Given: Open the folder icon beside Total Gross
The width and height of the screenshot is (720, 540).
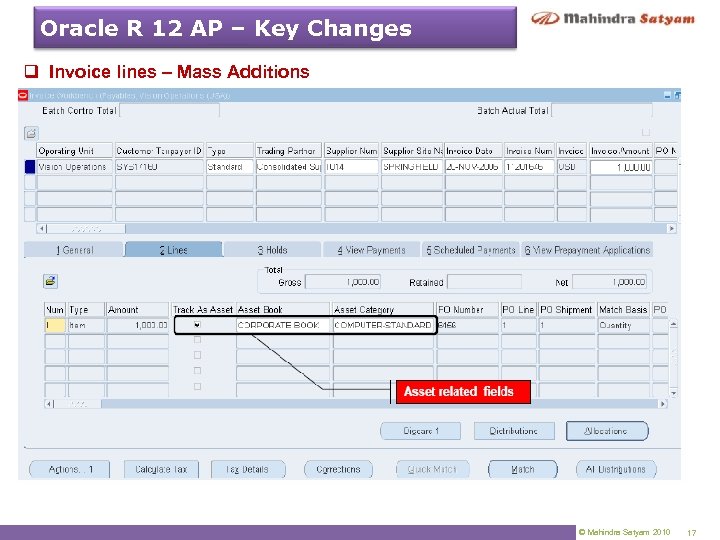Looking at the screenshot, I should [x=51, y=281].
